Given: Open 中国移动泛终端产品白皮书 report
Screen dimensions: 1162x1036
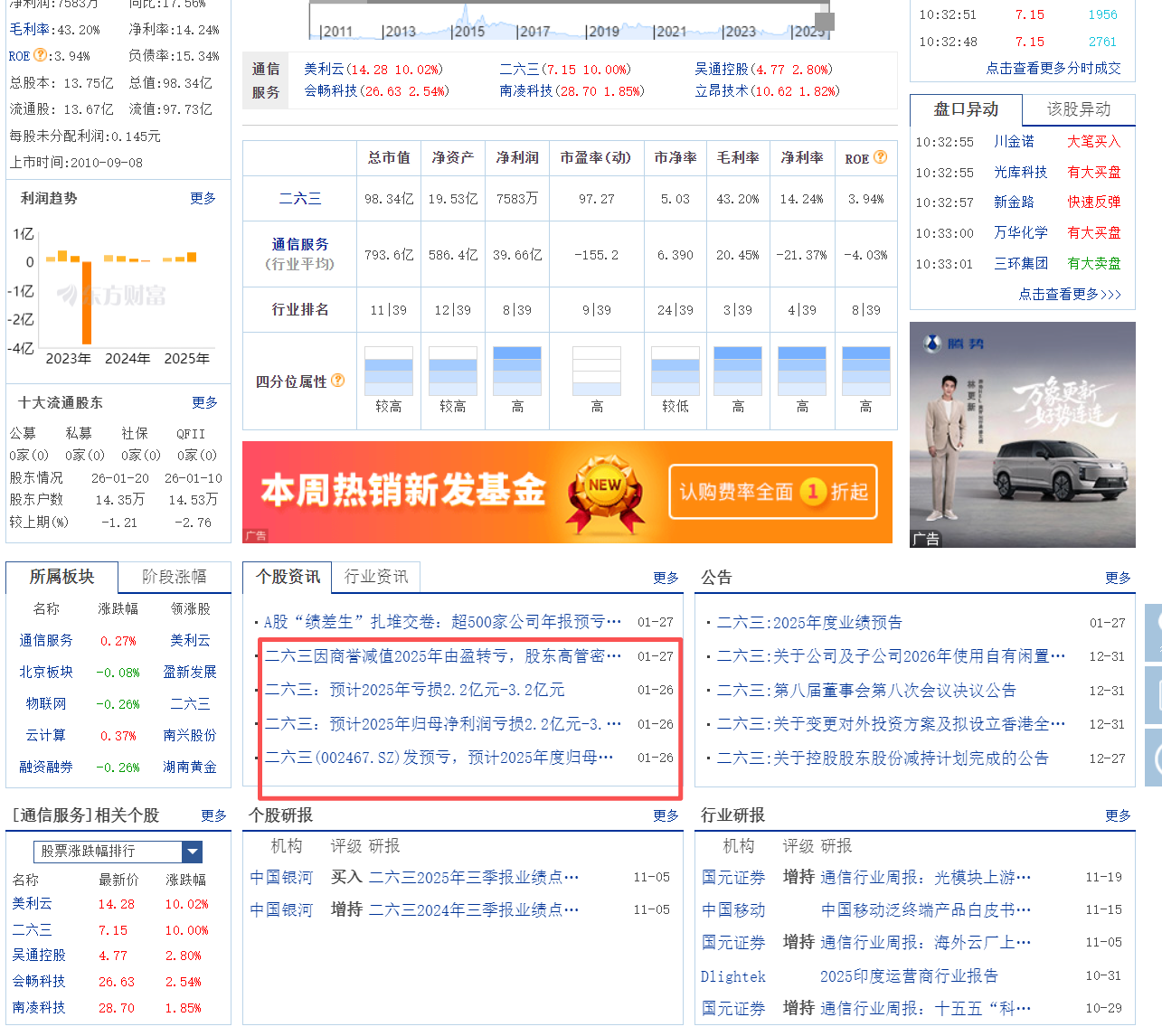Looking at the screenshot, I should click(x=926, y=910).
